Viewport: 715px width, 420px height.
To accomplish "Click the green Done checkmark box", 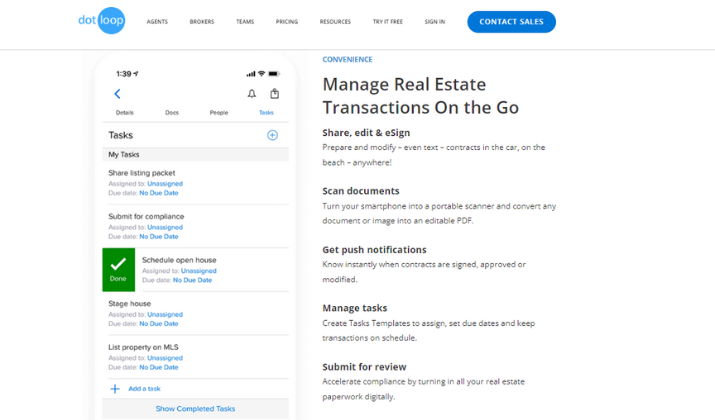I will pyautogui.click(x=119, y=270).
